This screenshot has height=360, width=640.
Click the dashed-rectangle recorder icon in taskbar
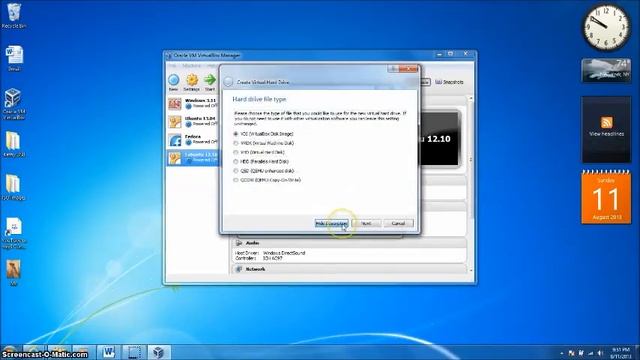point(134,352)
